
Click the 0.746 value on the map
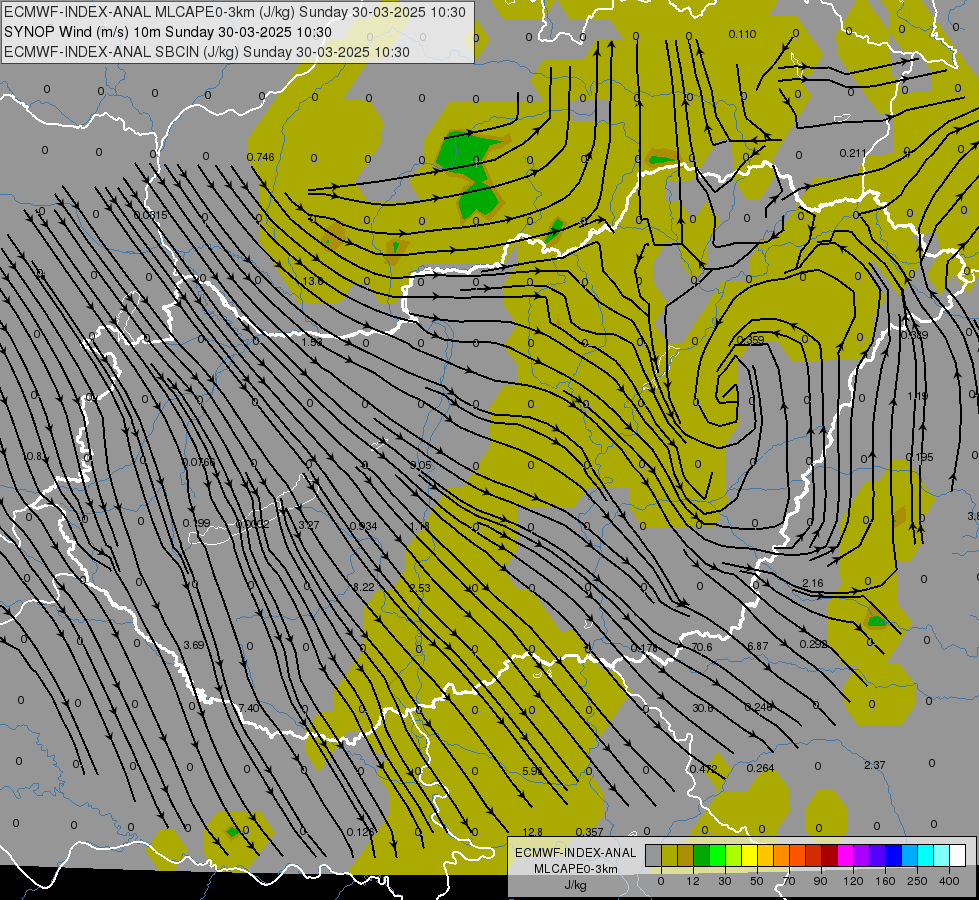pyautogui.click(x=260, y=157)
